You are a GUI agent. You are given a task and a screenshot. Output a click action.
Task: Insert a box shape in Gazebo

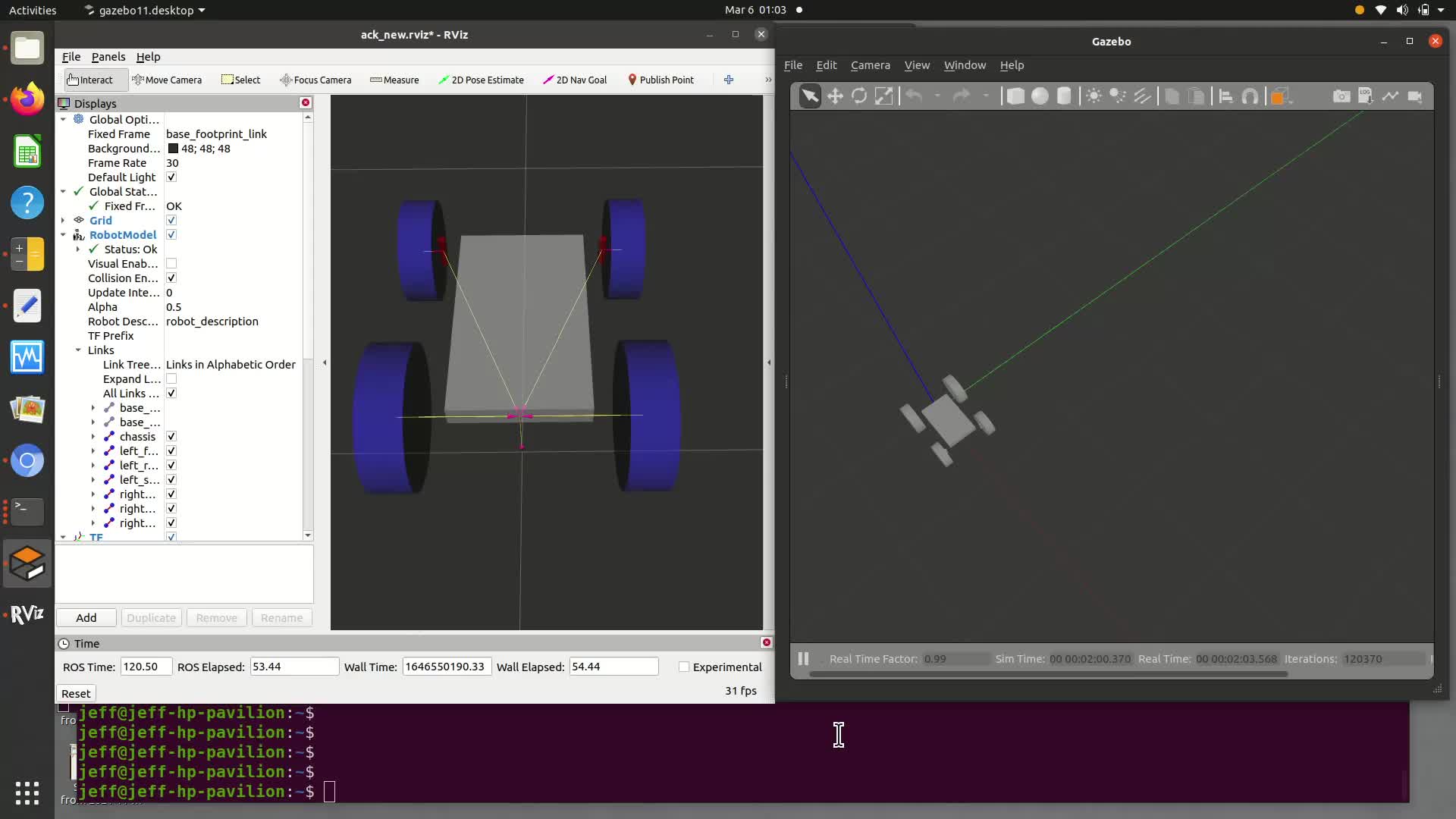[1015, 96]
